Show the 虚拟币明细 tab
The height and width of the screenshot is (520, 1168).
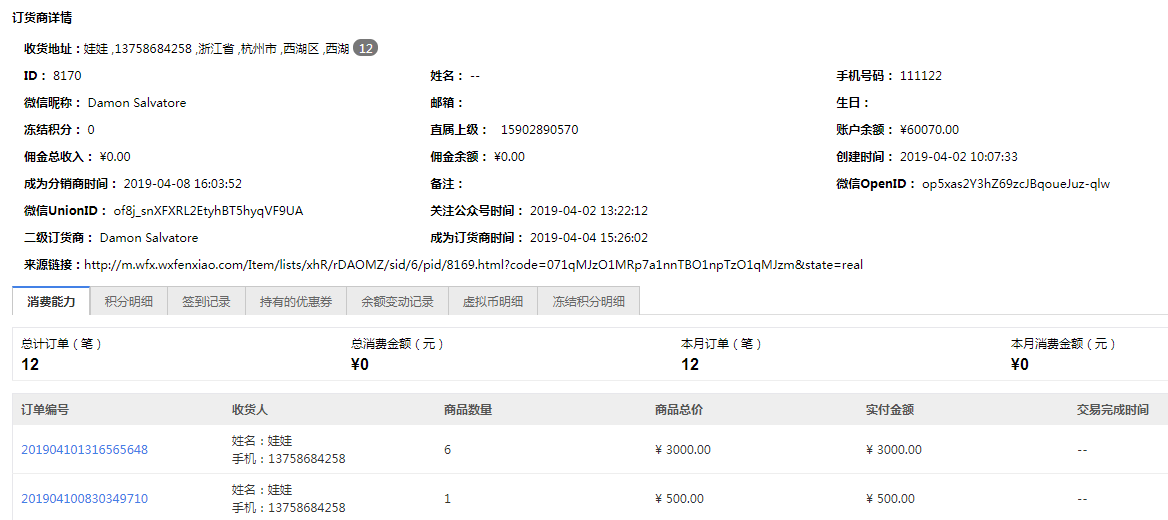[x=492, y=301]
